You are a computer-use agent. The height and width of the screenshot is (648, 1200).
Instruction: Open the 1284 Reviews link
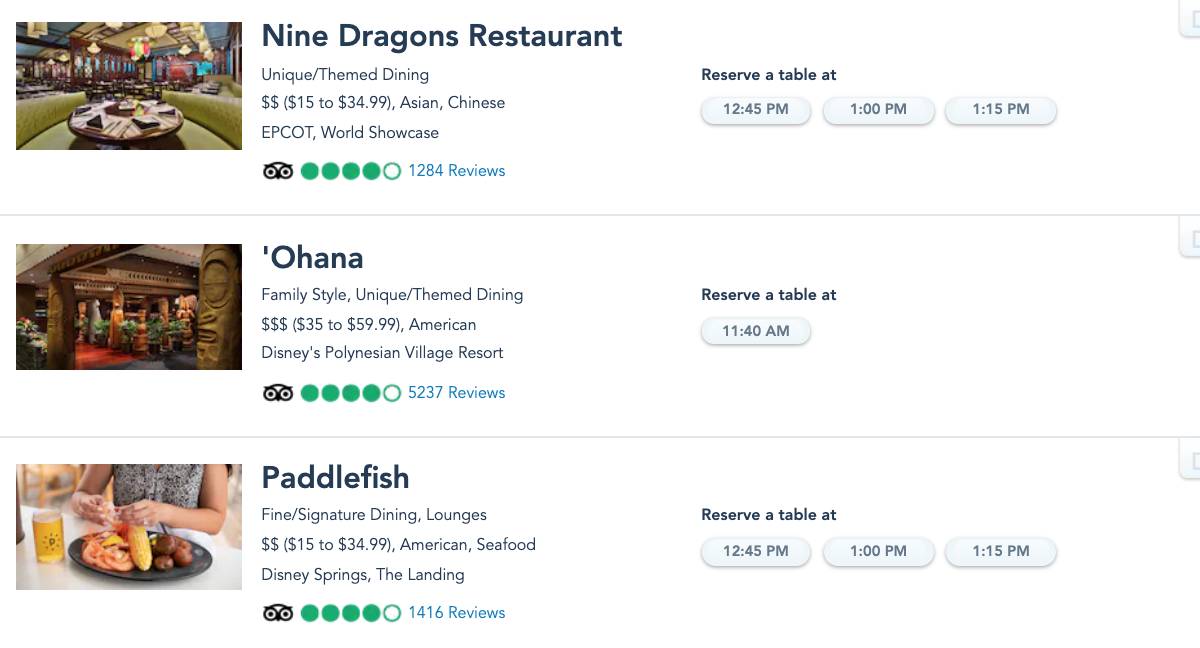pyautogui.click(x=456, y=171)
